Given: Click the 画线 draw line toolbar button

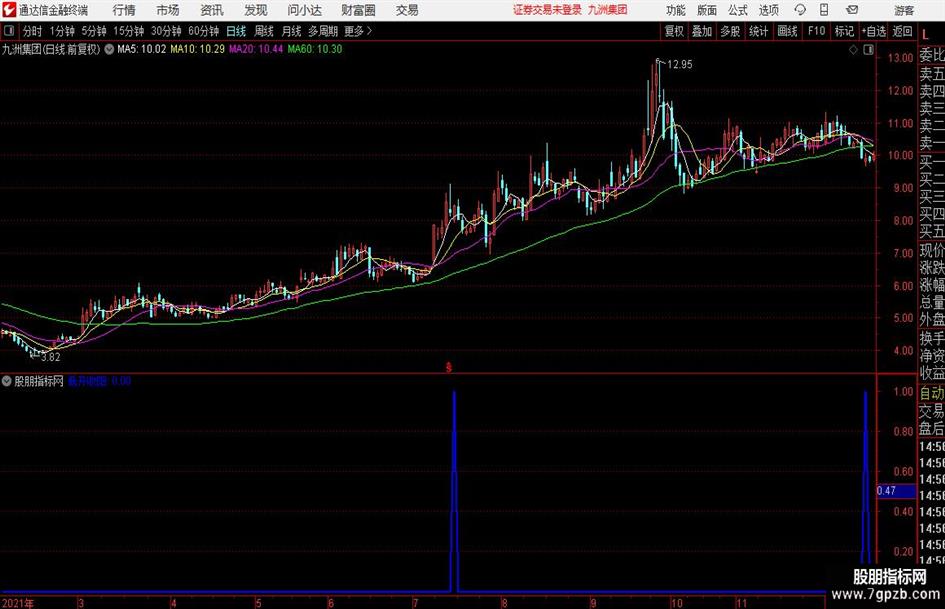Looking at the screenshot, I should click(x=787, y=31).
